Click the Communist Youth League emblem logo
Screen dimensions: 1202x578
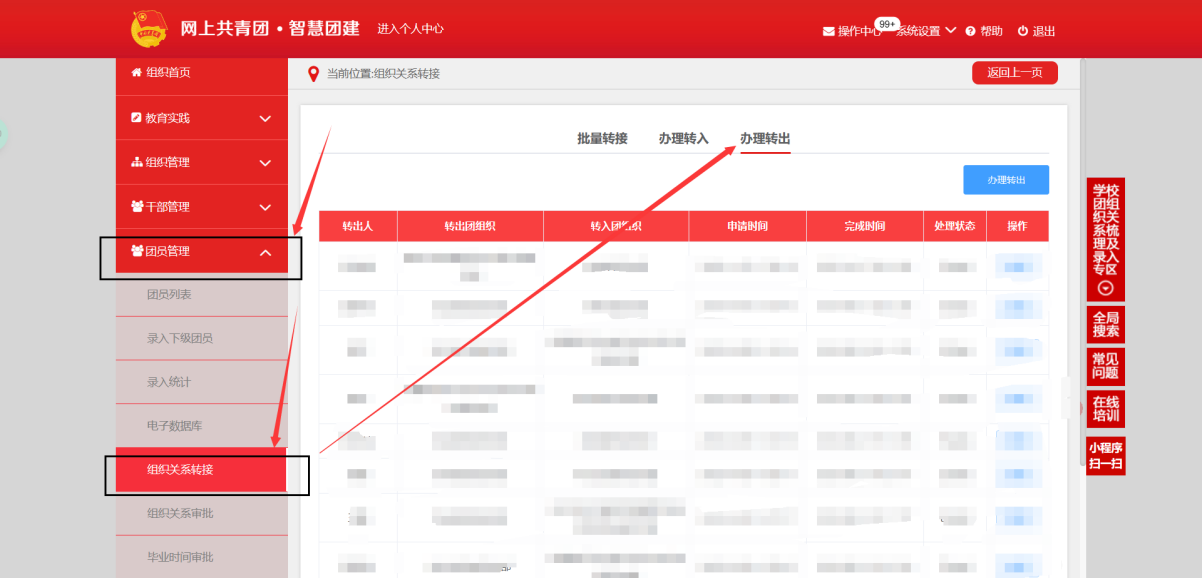tap(151, 29)
